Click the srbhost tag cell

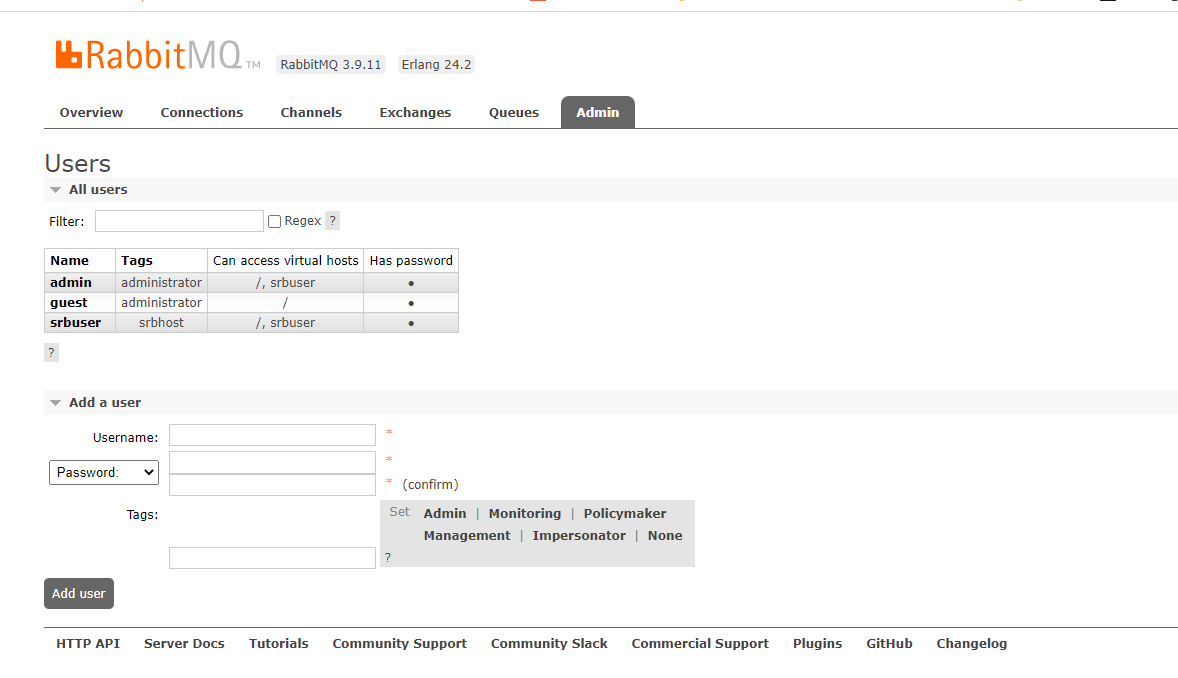click(x=162, y=322)
